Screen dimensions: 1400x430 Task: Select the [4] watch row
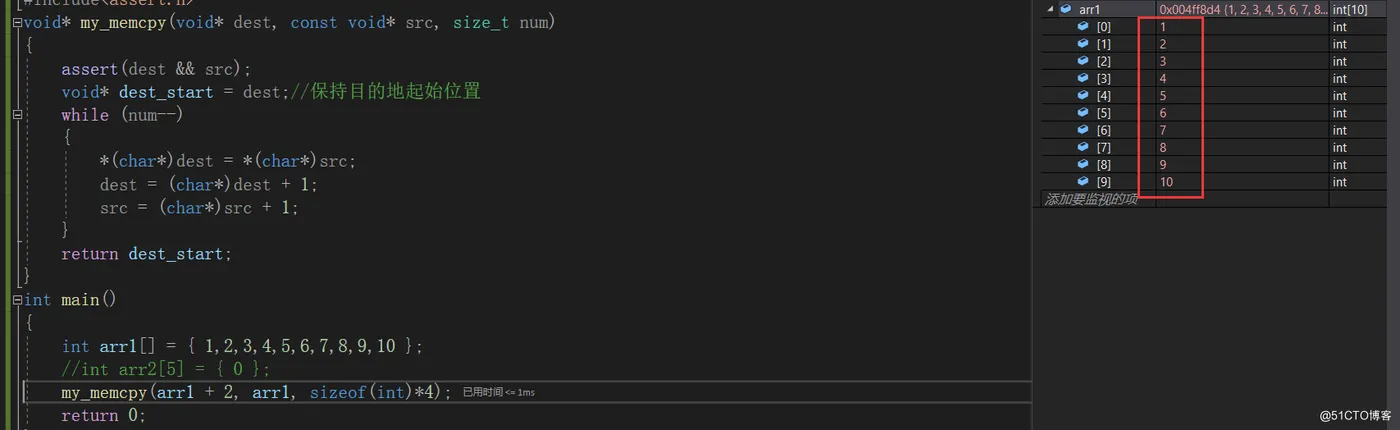point(1216,96)
